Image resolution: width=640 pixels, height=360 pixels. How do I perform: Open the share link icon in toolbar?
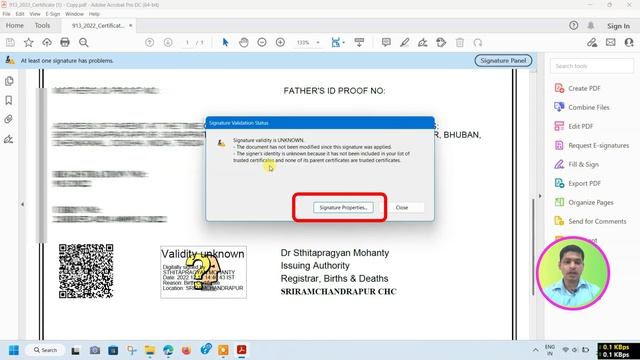tap(592, 42)
